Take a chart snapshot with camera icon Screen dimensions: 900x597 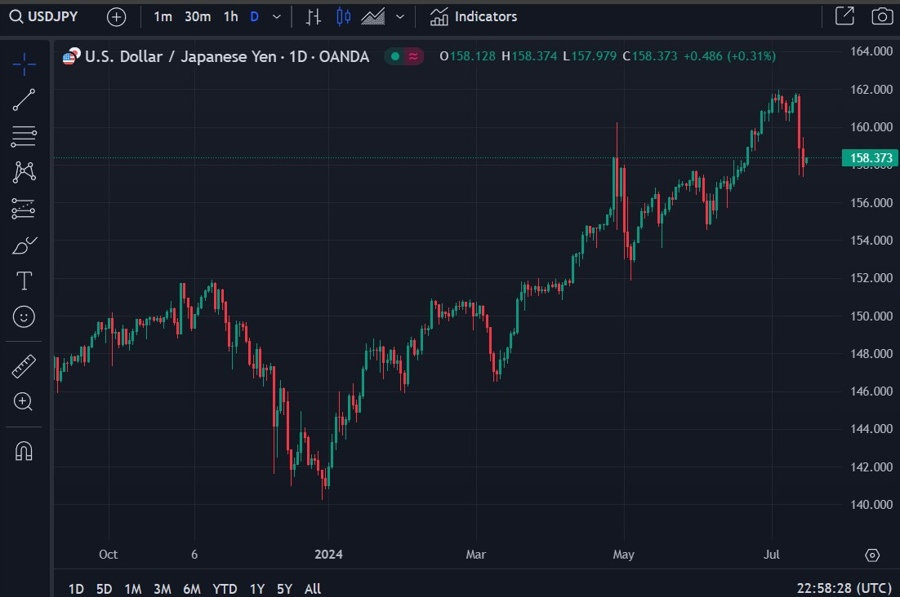(x=882, y=16)
